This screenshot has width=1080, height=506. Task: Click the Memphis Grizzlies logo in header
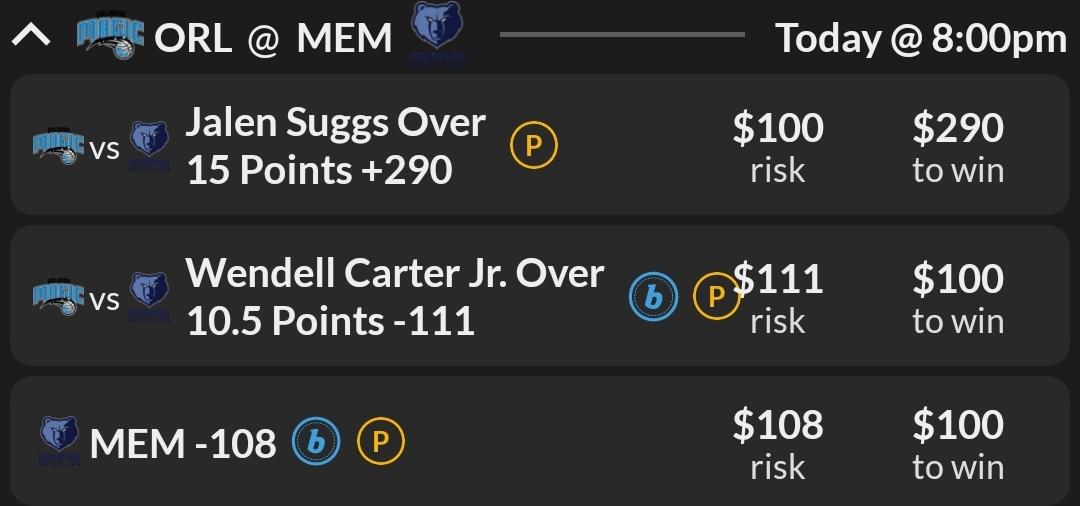(437, 34)
